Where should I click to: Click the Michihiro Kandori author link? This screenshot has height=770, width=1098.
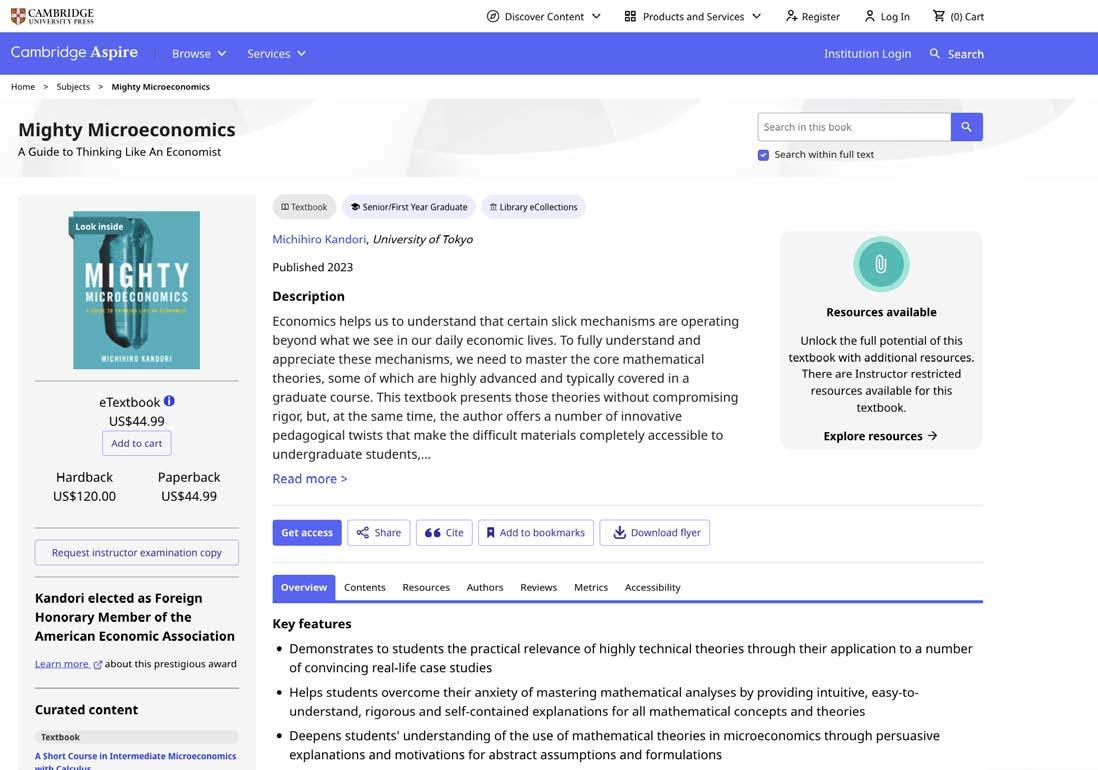tap(319, 239)
